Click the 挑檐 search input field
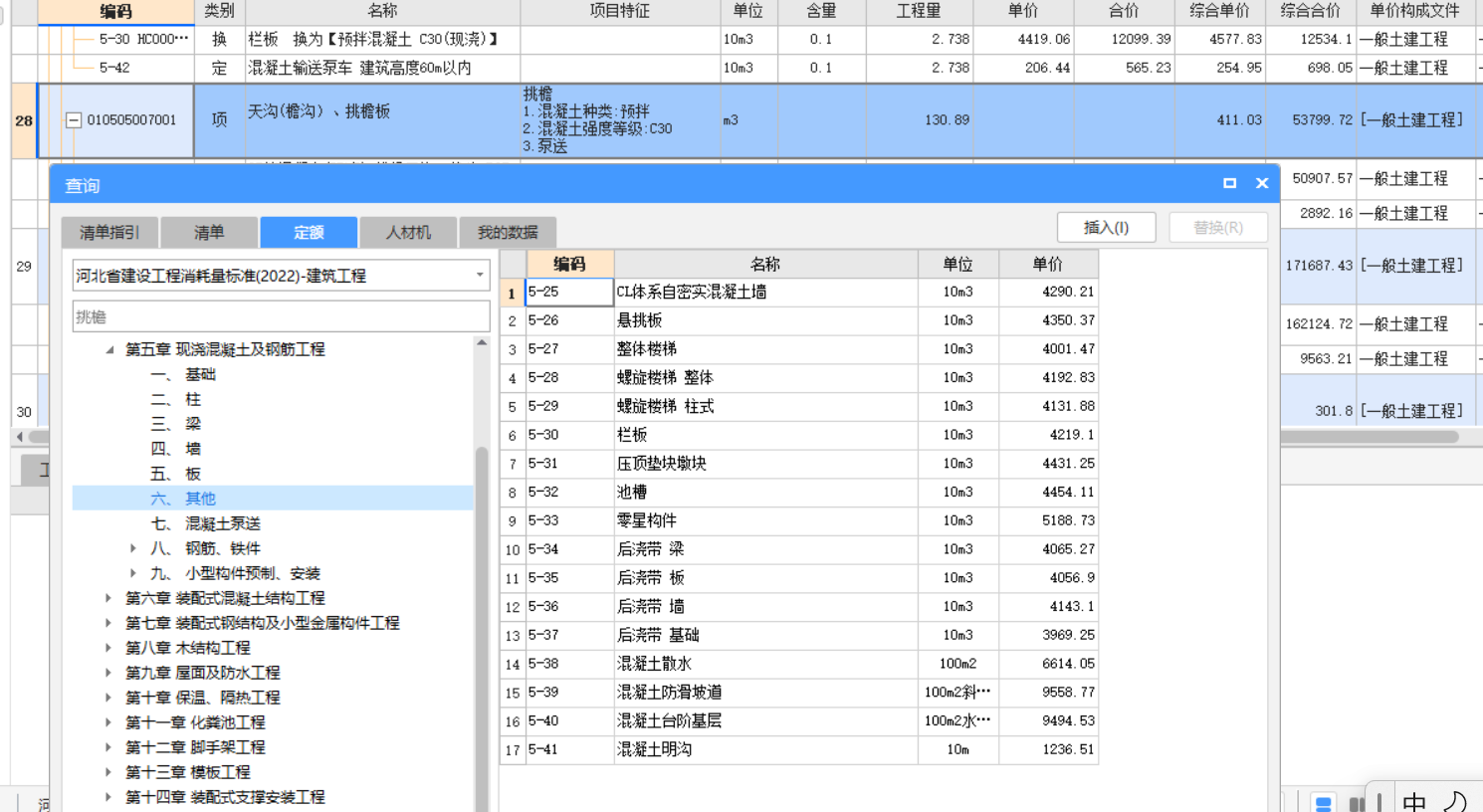Viewport: 1483px width, 812px height. click(281, 316)
